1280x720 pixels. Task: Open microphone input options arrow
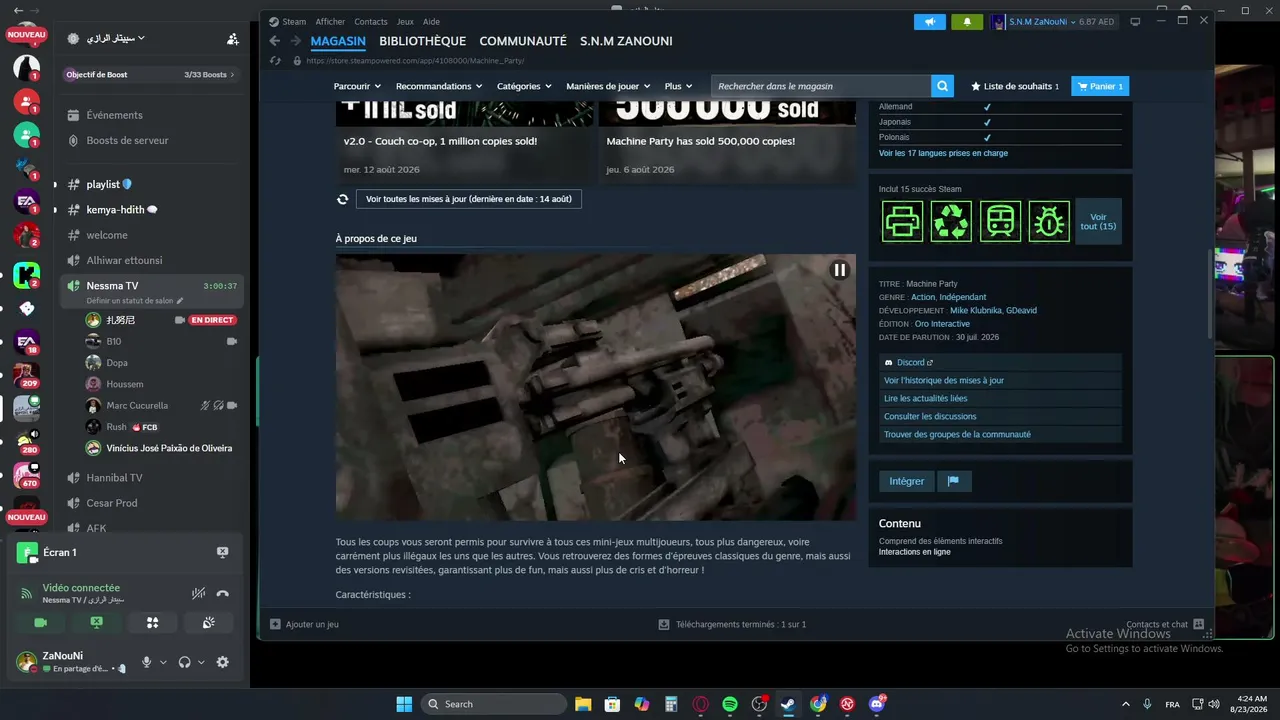[x=162, y=662]
